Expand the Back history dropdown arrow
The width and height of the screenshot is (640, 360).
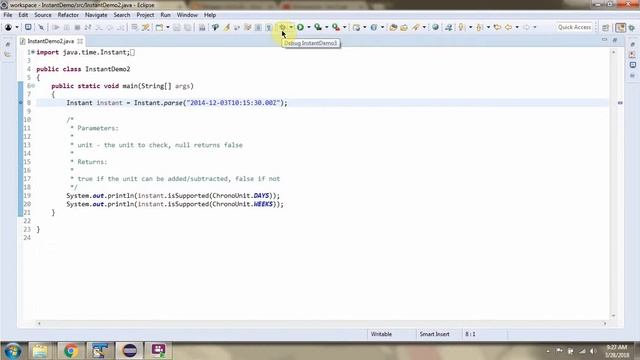pyautogui.click(x=517, y=27)
